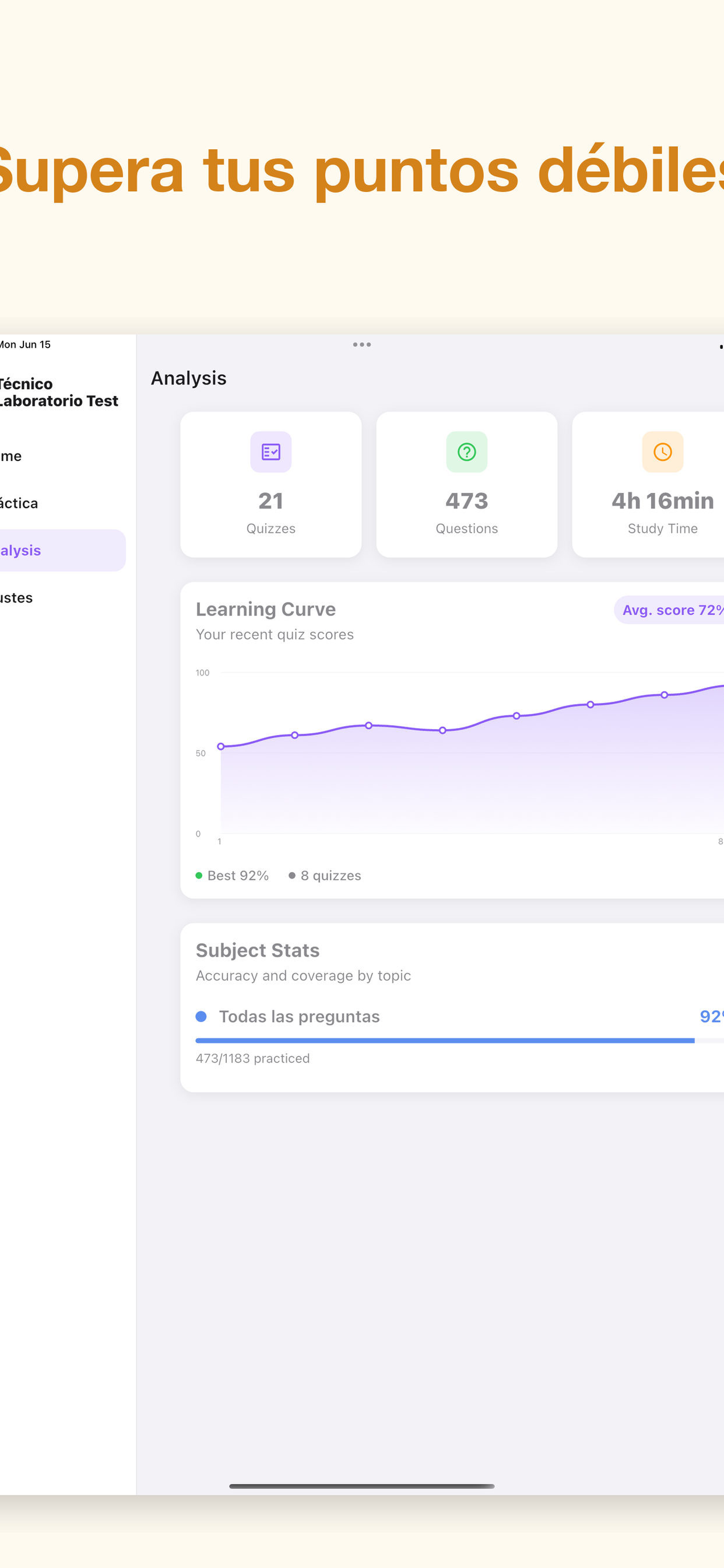Tap the purple quizzes checklist icon
724x1568 pixels.
pos(270,452)
